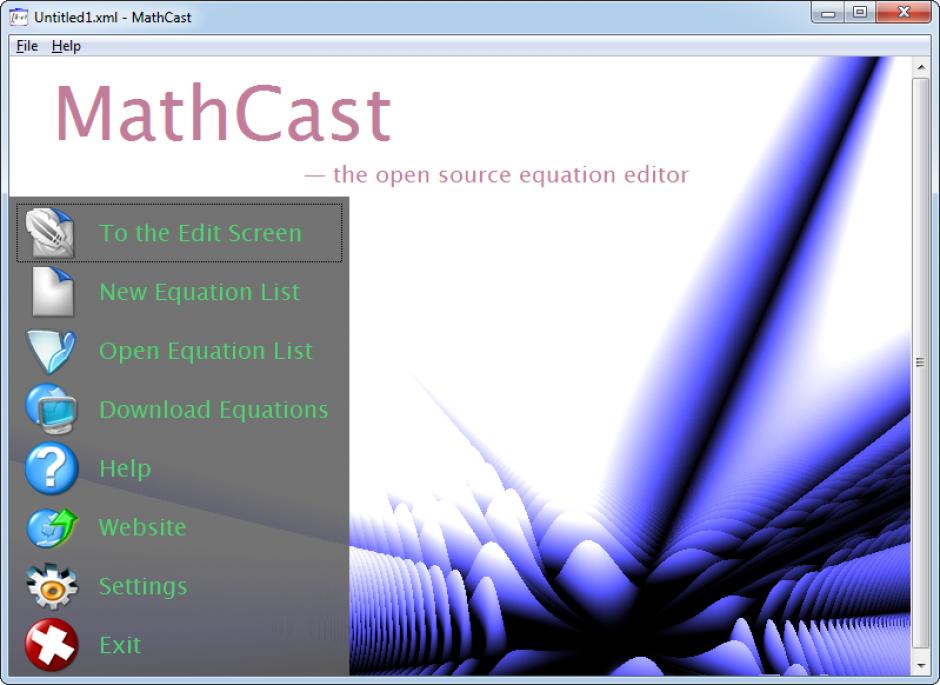The width and height of the screenshot is (940, 685).
Task: Minimize the MathCast window
Action: [828, 13]
